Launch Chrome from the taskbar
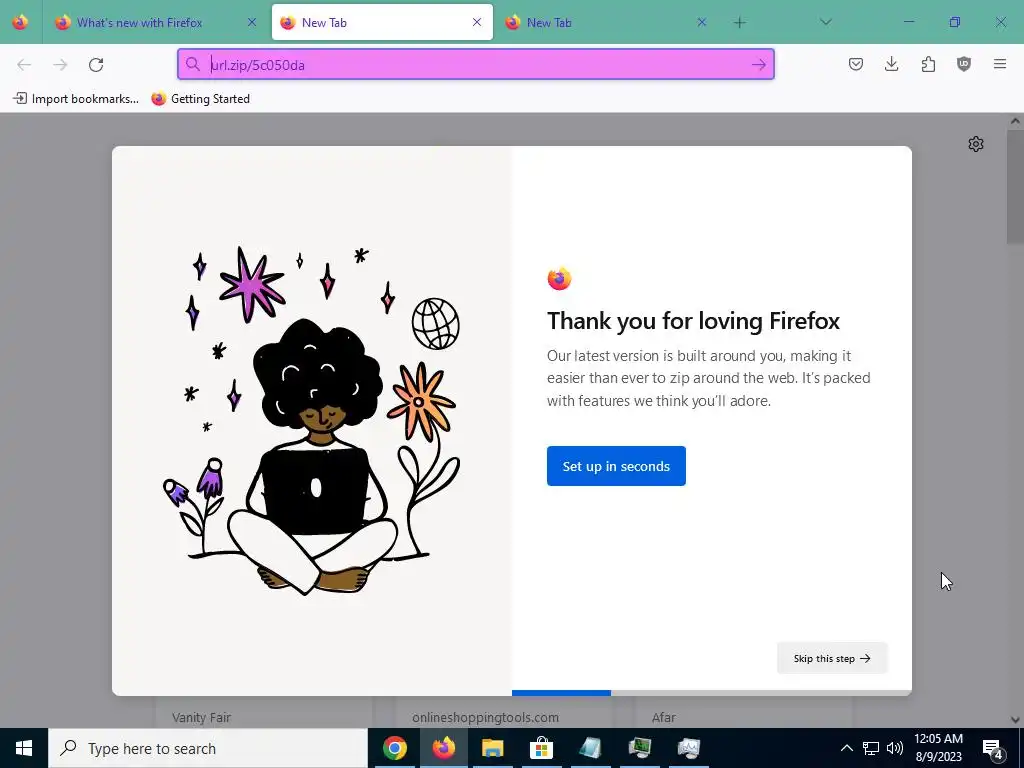 tap(394, 748)
